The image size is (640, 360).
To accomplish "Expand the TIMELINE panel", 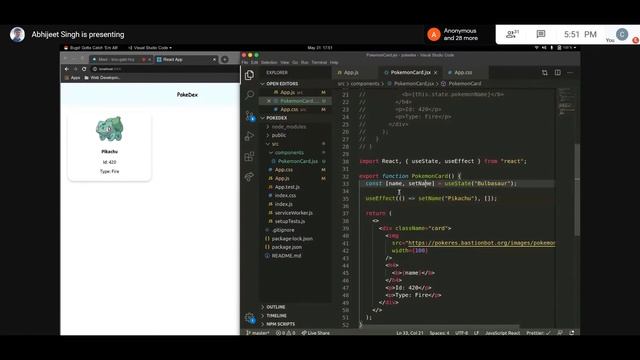I will [x=276, y=316].
